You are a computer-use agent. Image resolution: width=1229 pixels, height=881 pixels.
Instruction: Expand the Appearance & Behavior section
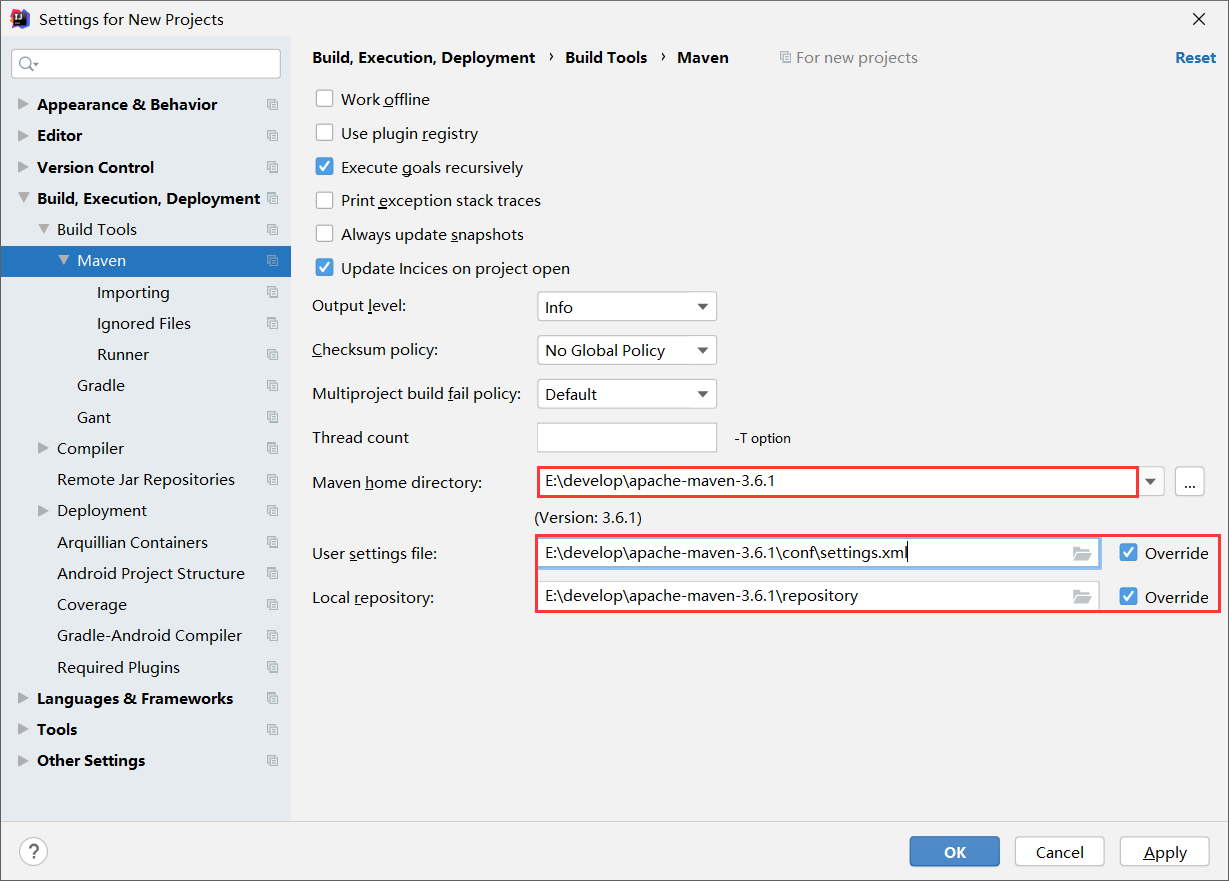point(23,104)
